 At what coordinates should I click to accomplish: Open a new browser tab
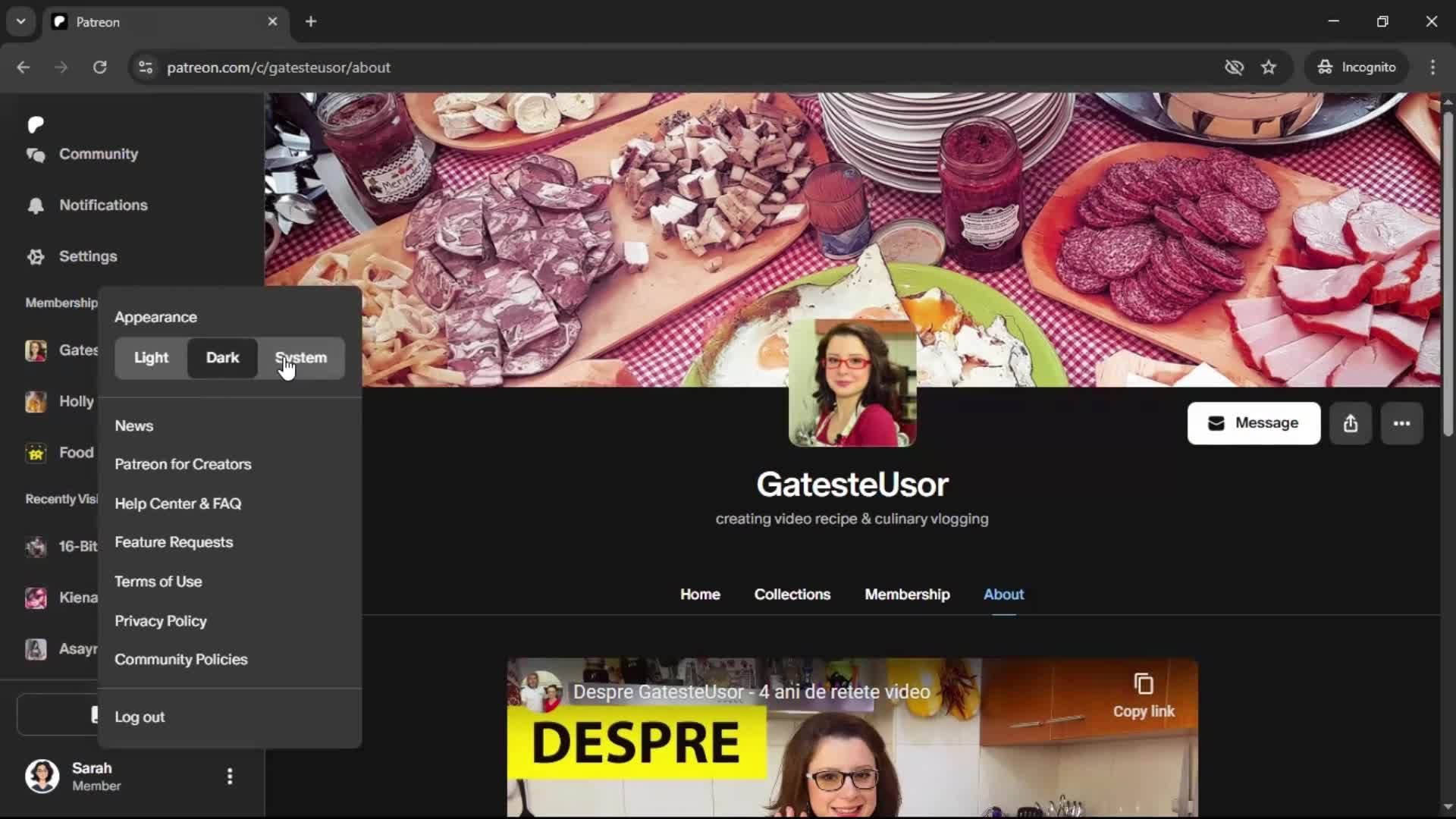pos(311,22)
